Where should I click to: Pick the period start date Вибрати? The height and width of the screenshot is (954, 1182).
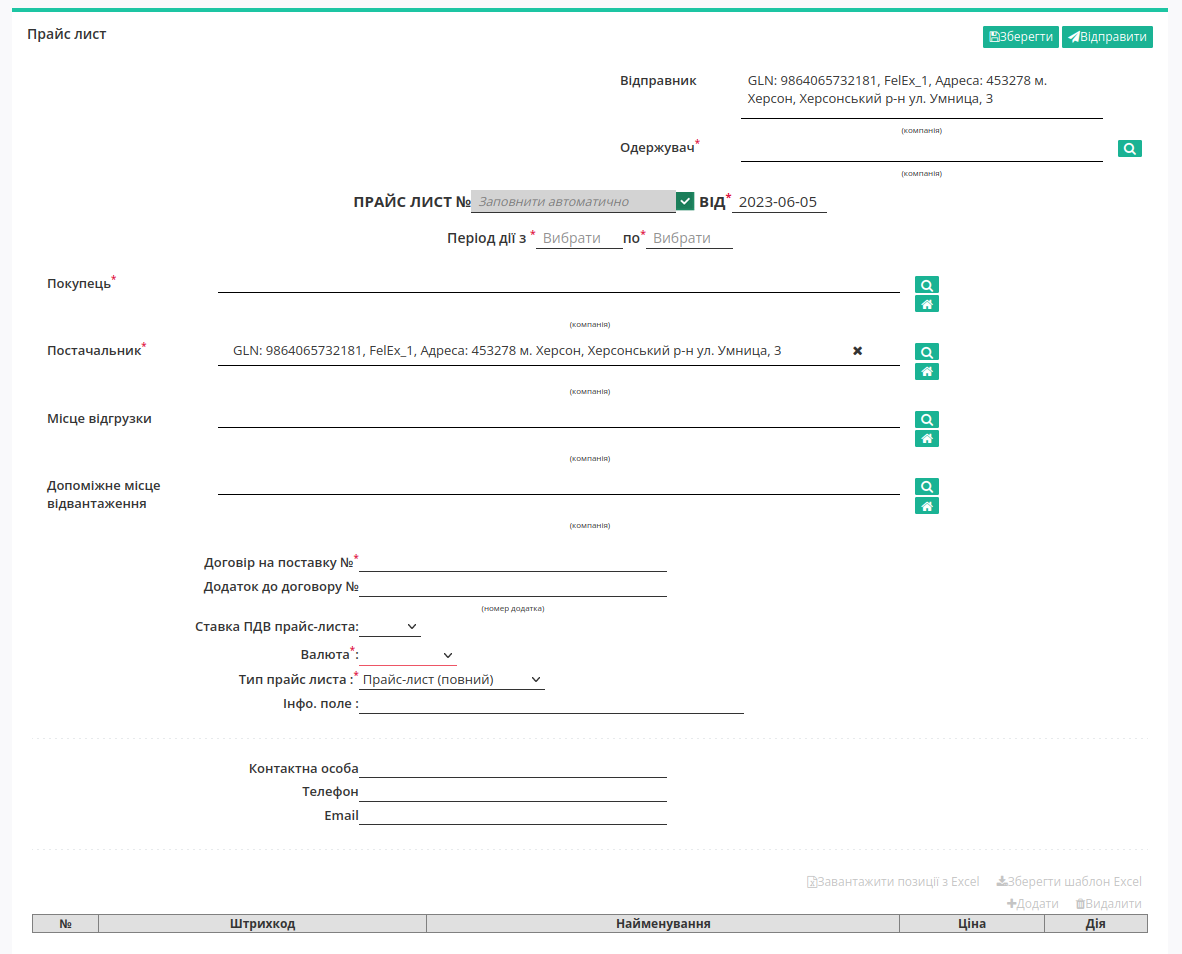click(579, 238)
